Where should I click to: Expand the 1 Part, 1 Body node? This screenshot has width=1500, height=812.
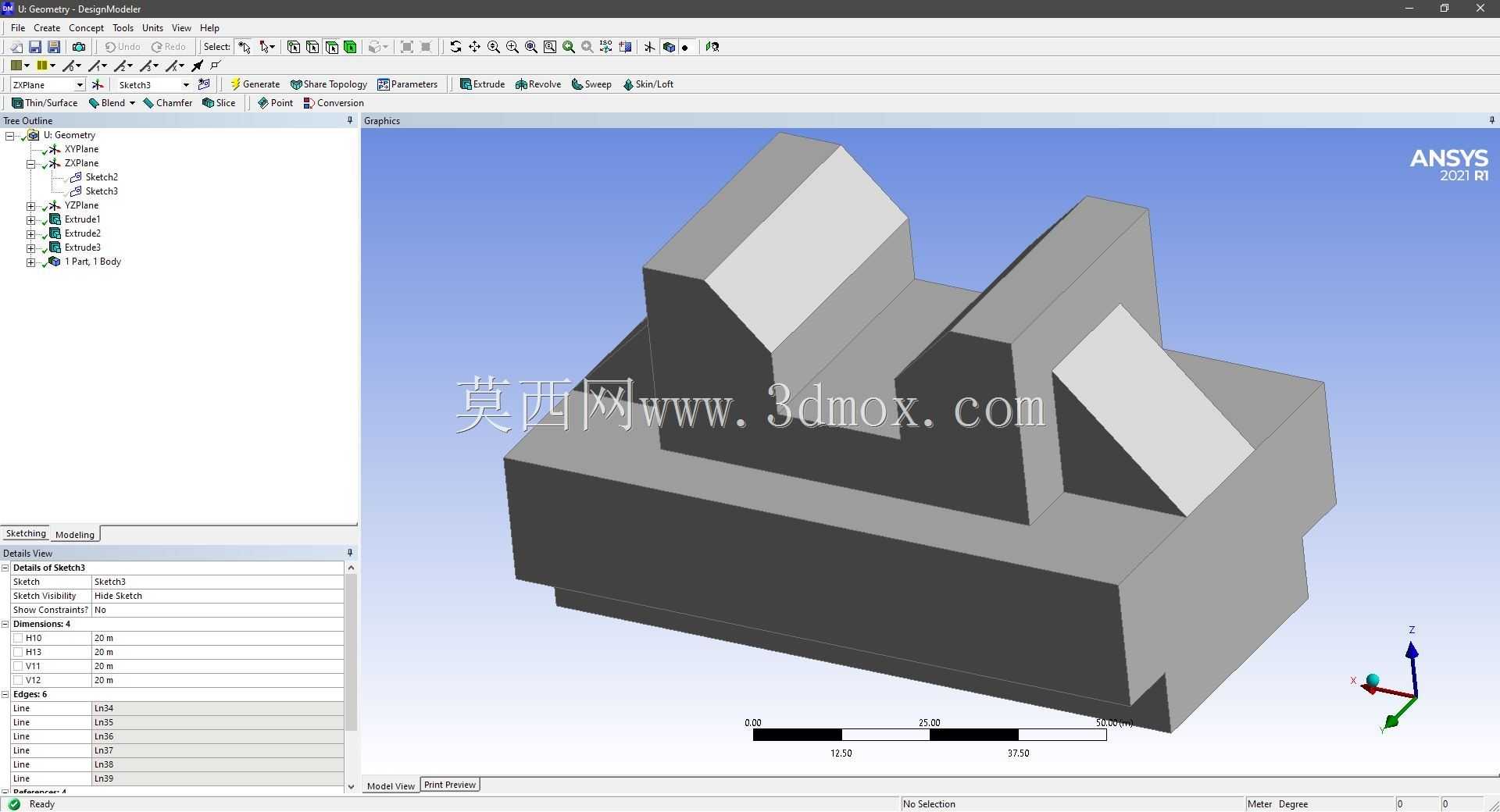pos(30,262)
